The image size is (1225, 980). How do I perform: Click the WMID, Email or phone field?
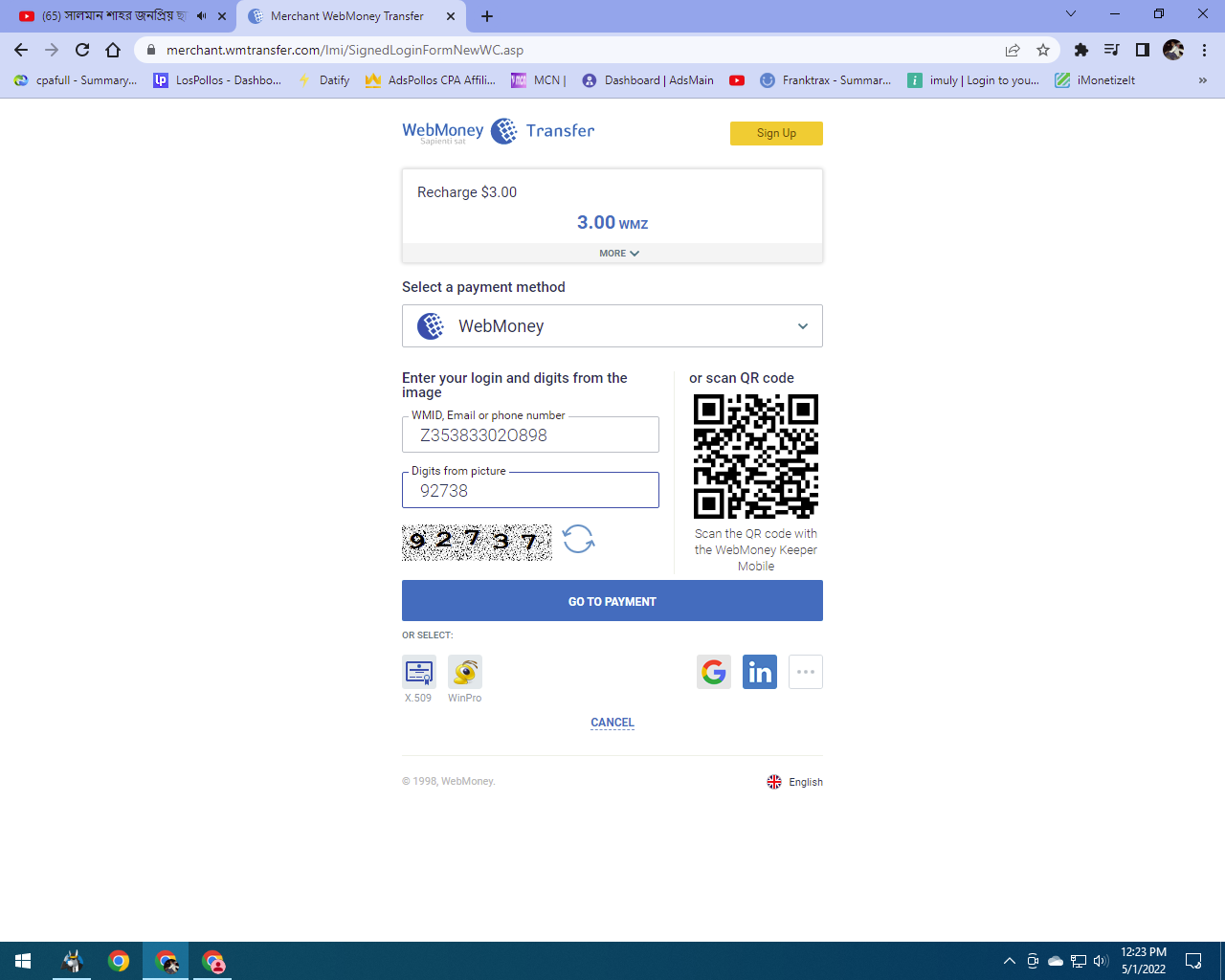530,434
